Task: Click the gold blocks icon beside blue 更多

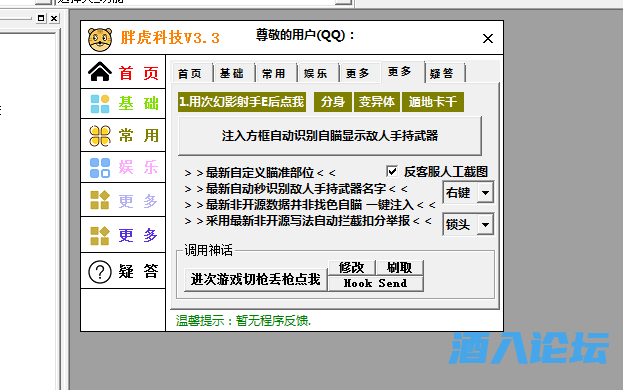Action: (100, 236)
